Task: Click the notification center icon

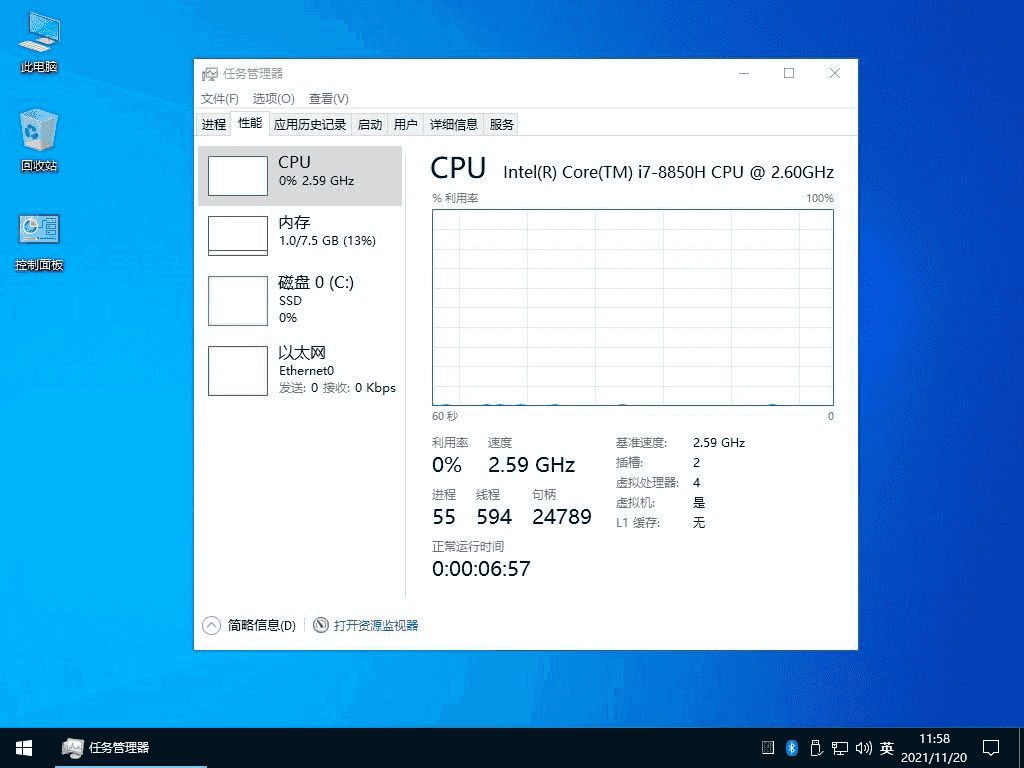Action: [990, 747]
